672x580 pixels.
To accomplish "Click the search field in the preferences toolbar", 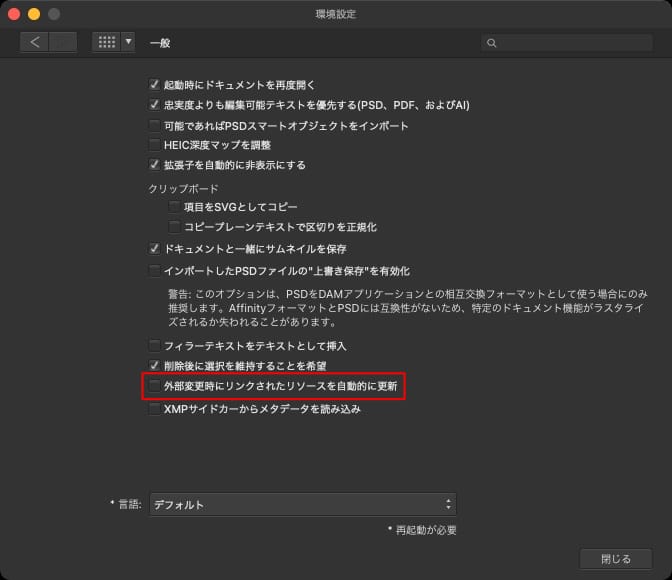I will (566, 43).
